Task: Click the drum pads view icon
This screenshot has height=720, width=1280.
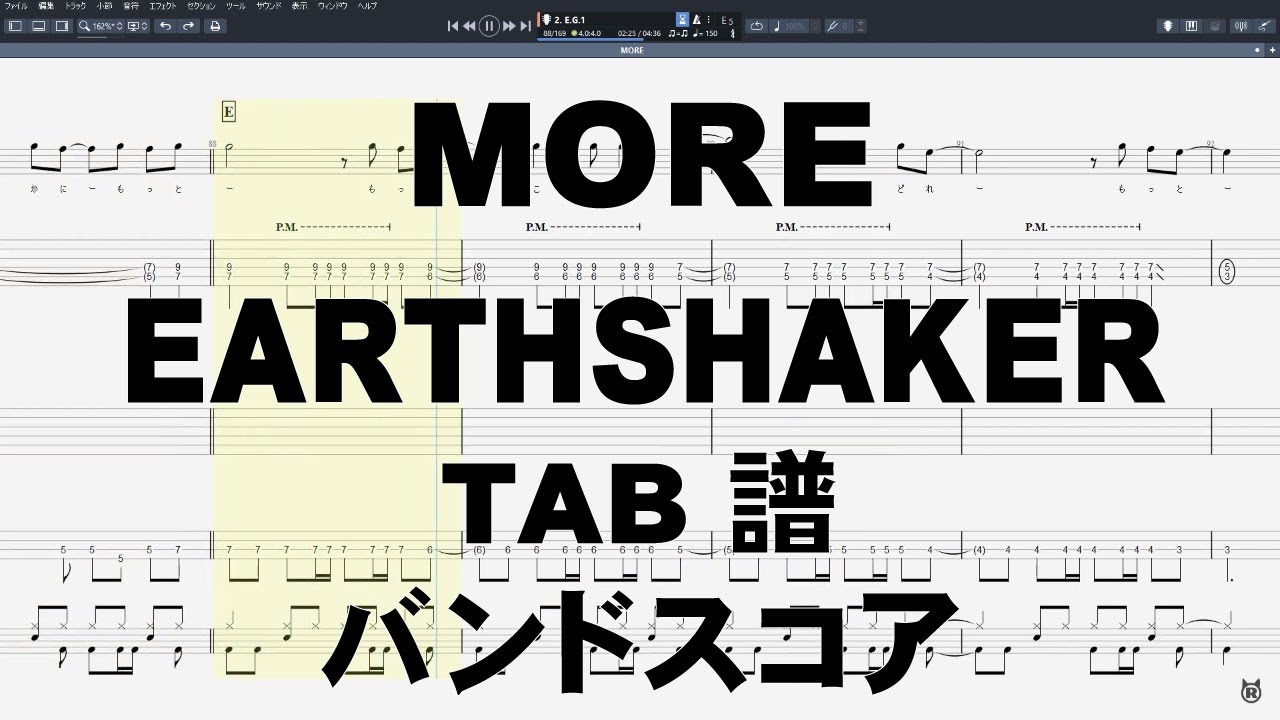Action: [x=1213, y=25]
